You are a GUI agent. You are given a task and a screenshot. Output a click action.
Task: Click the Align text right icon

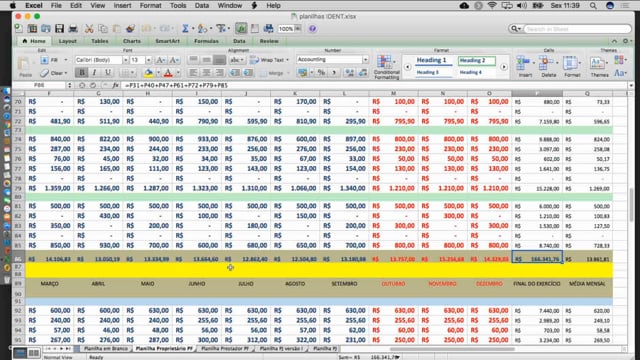pos(220,73)
